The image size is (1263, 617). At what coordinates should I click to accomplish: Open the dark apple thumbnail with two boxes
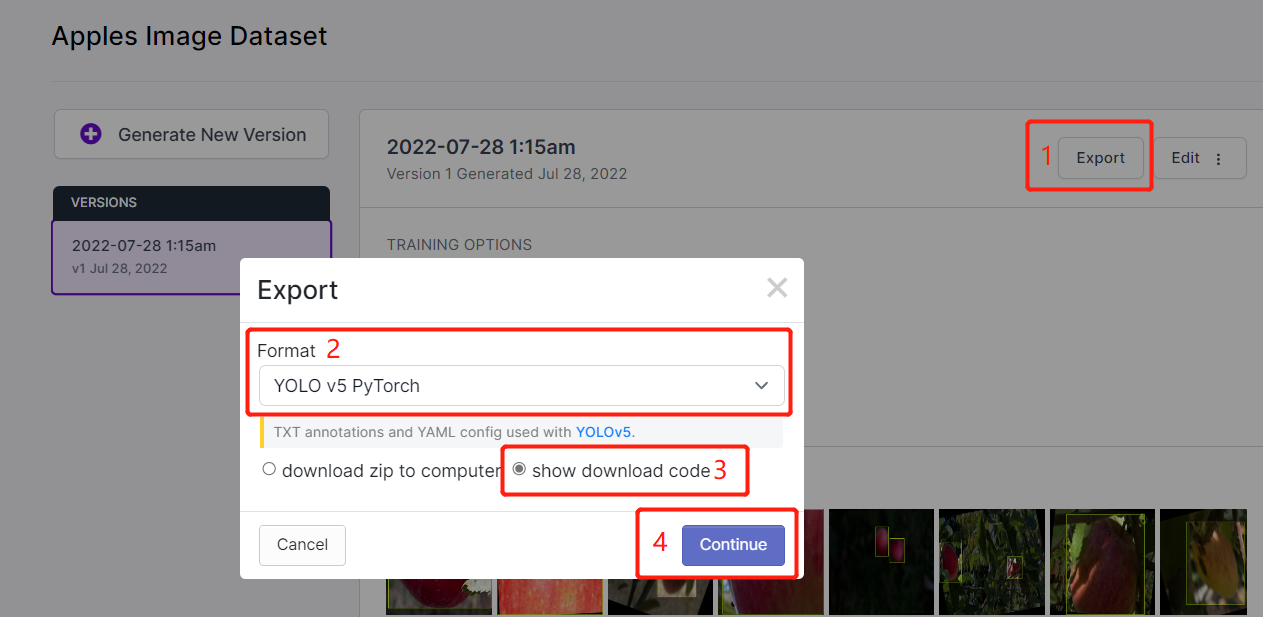(x=881, y=560)
